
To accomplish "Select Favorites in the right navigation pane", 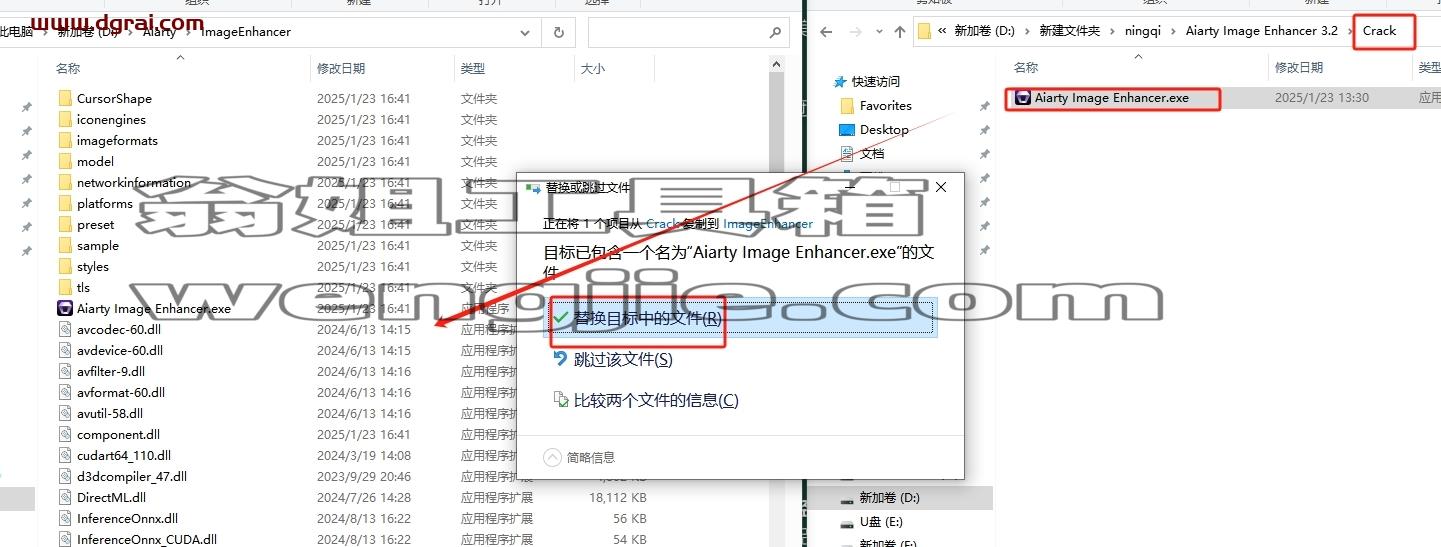I will (x=886, y=105).
